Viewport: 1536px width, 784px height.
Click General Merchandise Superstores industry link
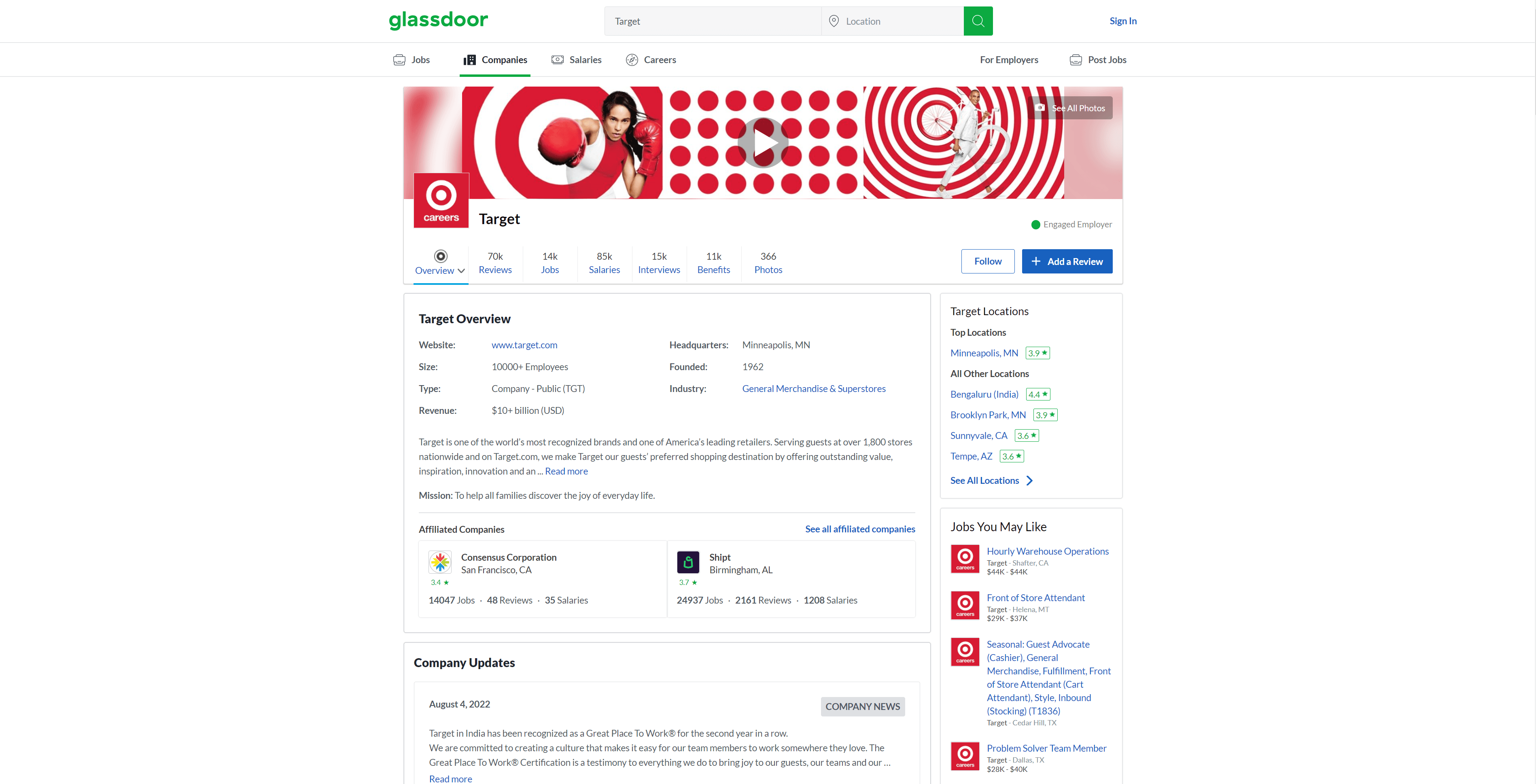pos(813,388)
